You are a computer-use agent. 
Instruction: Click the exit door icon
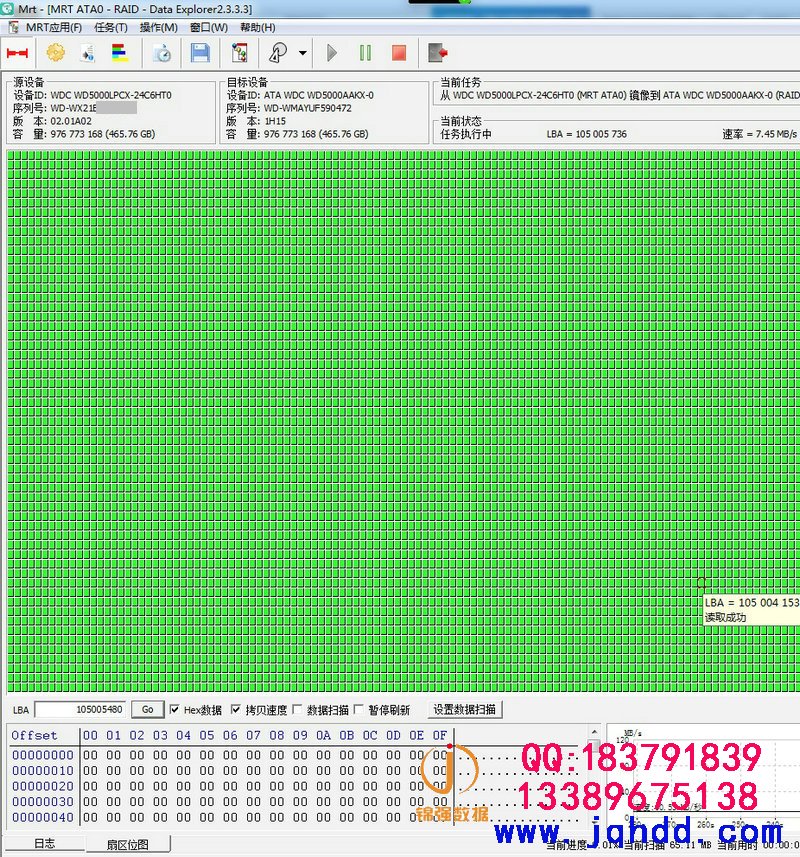coord(438,53)
